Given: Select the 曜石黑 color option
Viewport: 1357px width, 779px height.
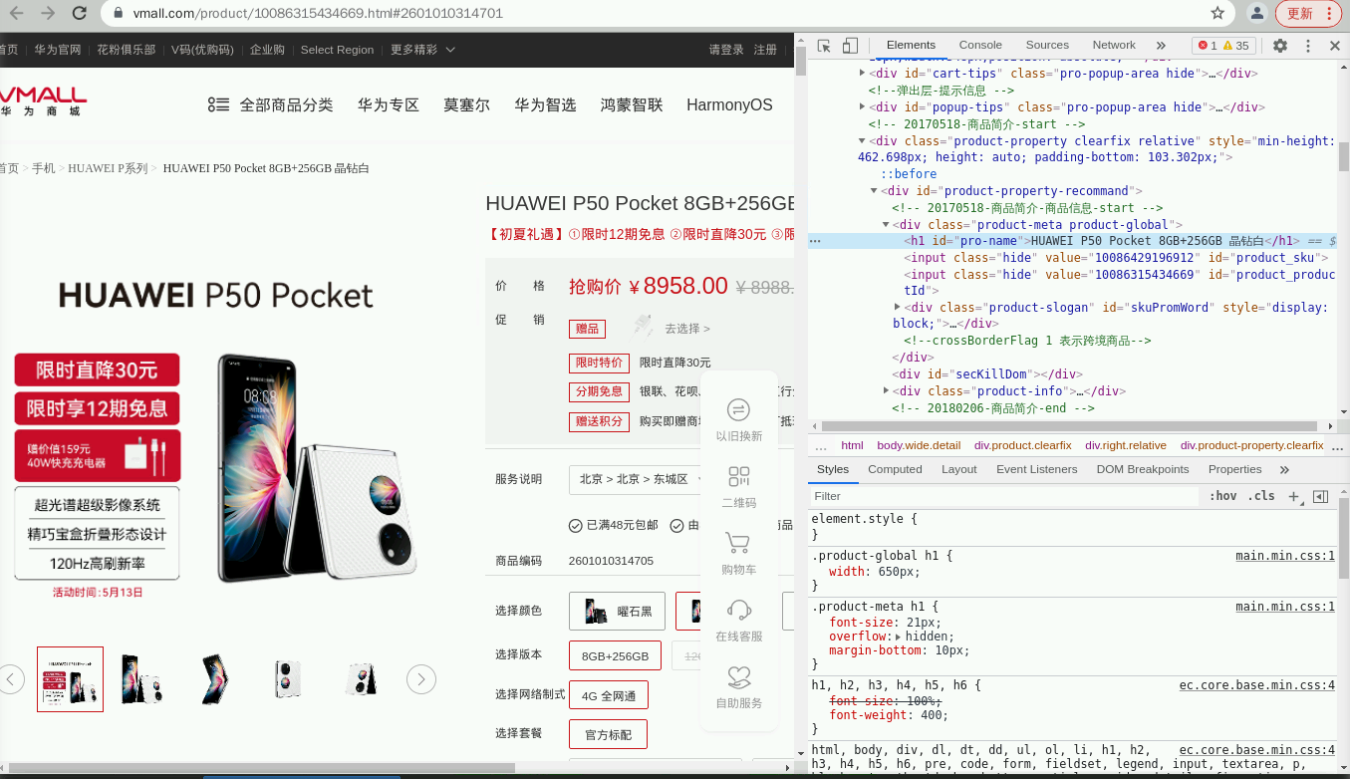Looking at the screenshot, I should (x=617, y=611).
